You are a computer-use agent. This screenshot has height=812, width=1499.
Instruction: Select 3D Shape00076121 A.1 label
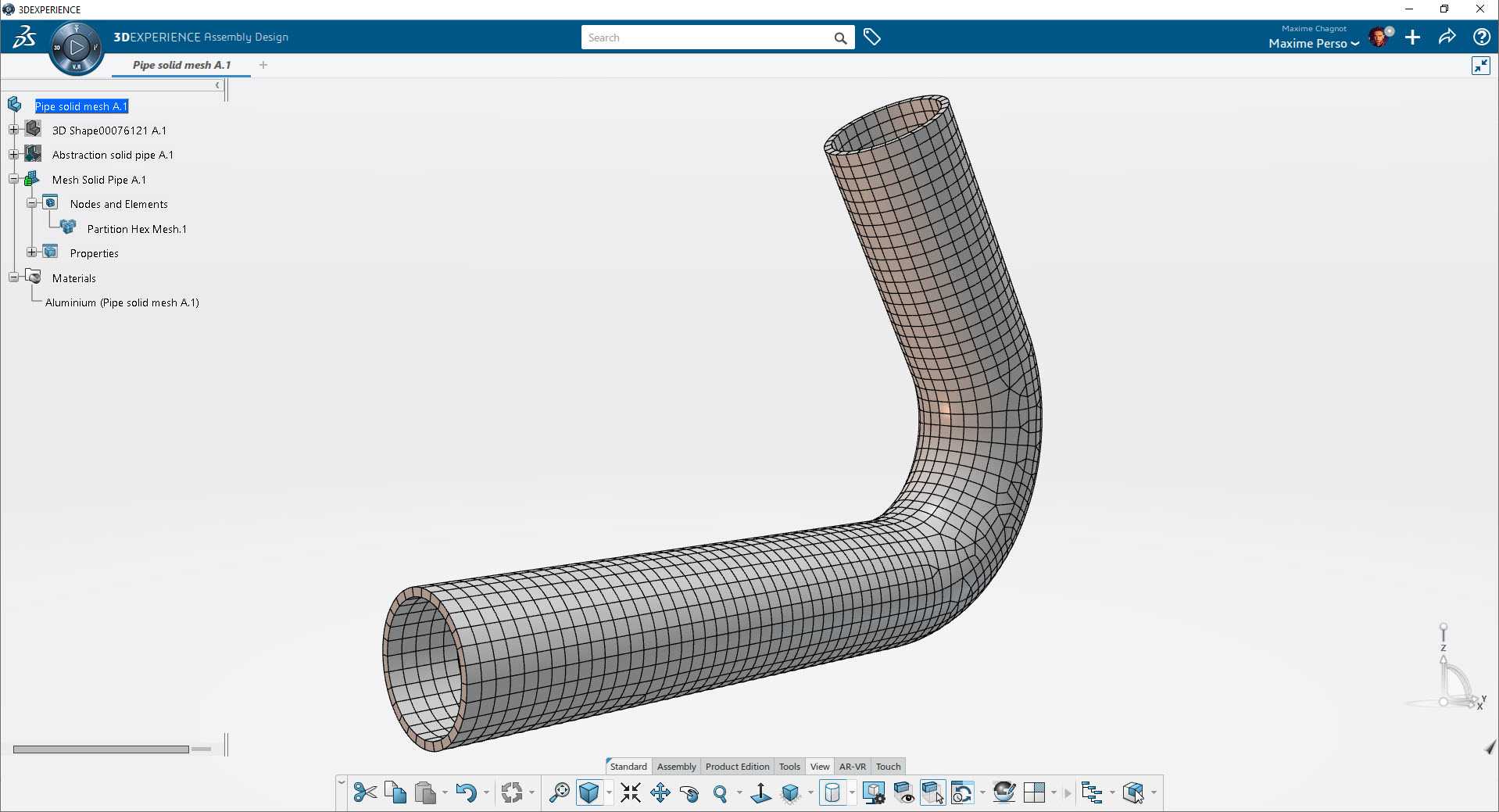[x=109, y=131]
